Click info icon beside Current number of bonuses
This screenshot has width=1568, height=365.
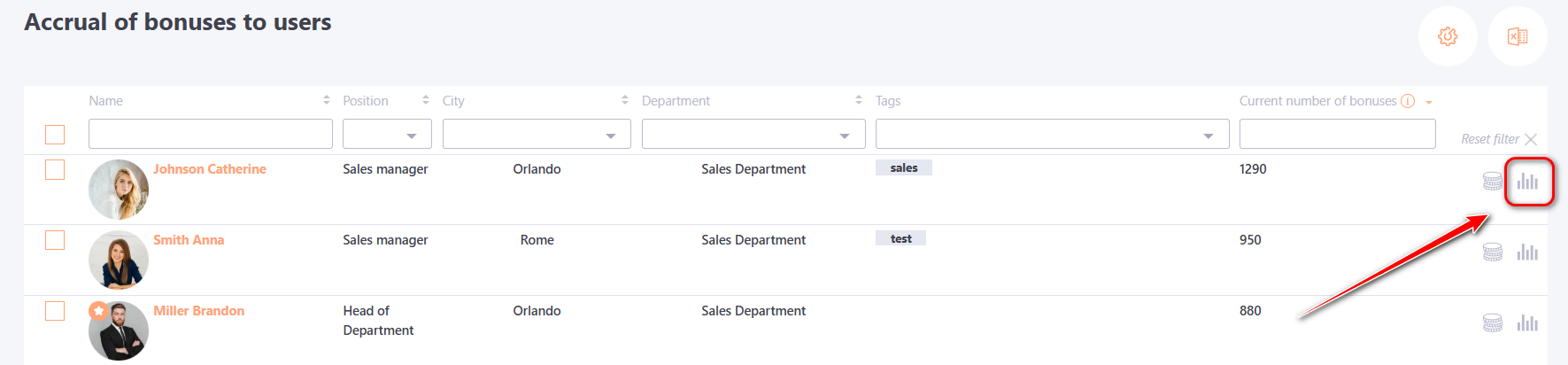(1408, 101)
